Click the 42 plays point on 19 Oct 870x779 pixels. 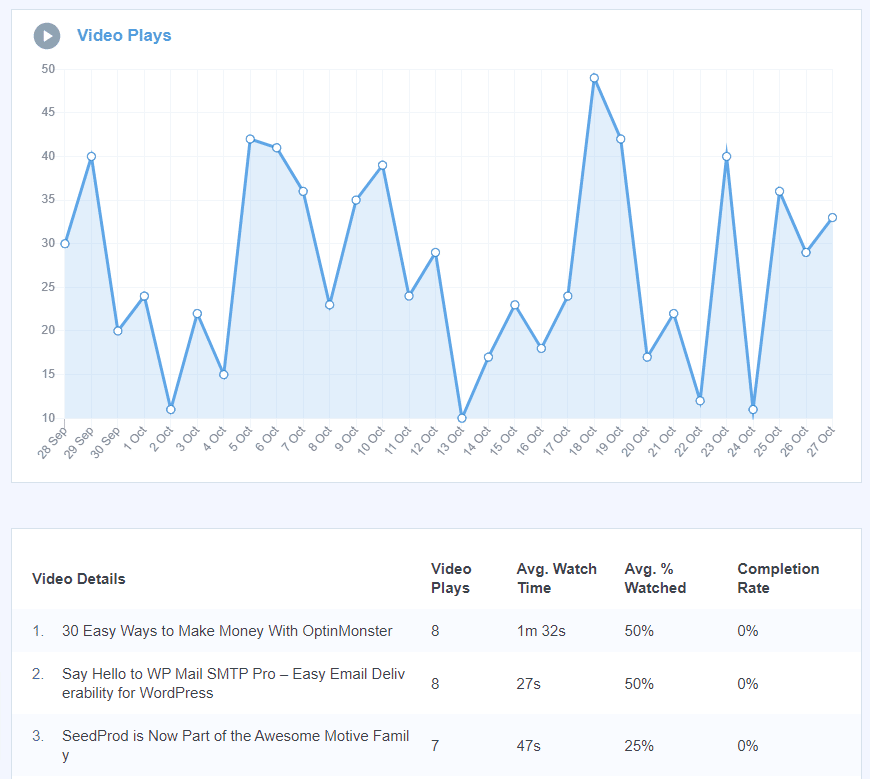click(x=620, y=137)
